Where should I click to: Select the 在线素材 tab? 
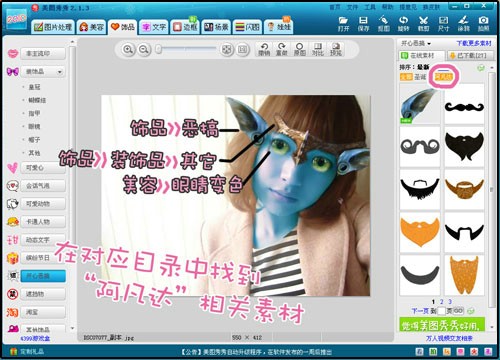[421, 55]
